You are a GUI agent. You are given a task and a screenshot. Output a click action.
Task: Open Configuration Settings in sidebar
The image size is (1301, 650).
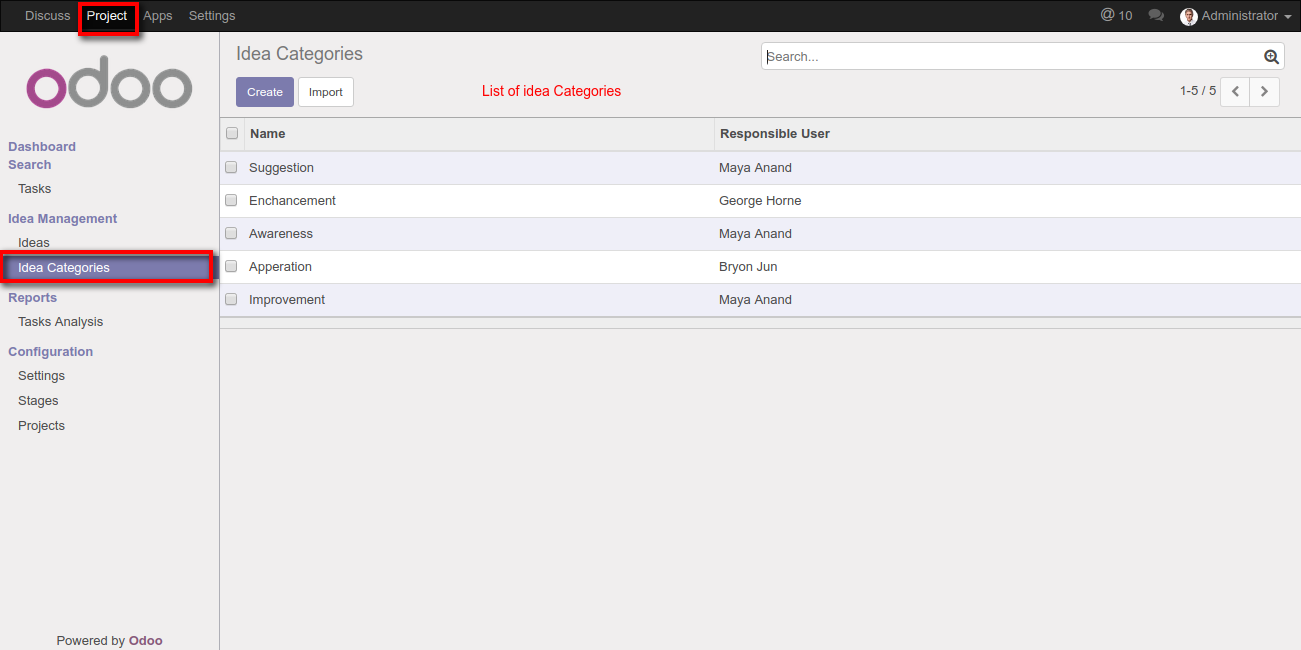[42, 376]
